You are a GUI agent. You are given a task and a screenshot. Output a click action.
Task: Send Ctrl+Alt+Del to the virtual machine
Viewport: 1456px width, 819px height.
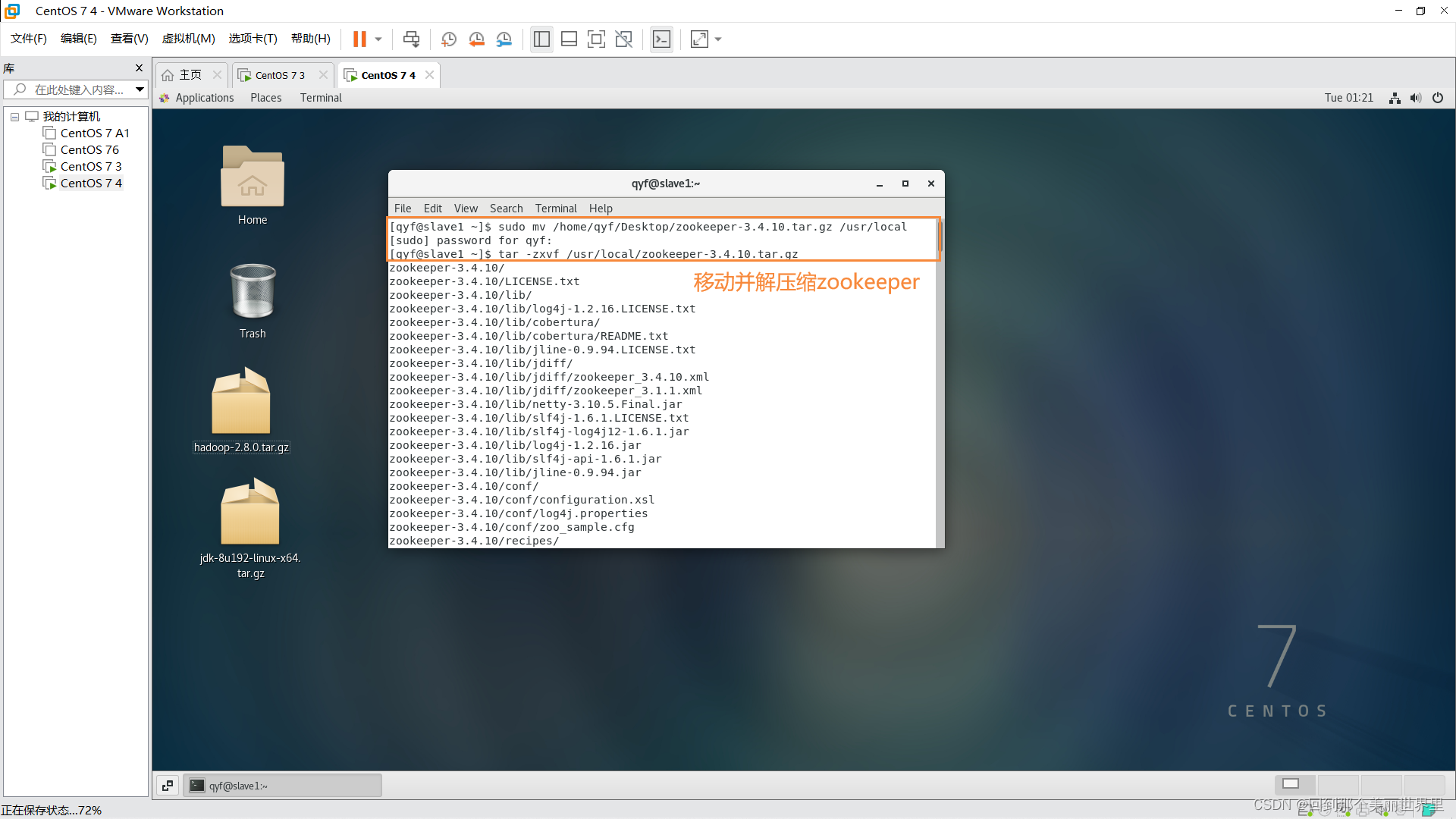pyautogui.click(x=411, y=39)
